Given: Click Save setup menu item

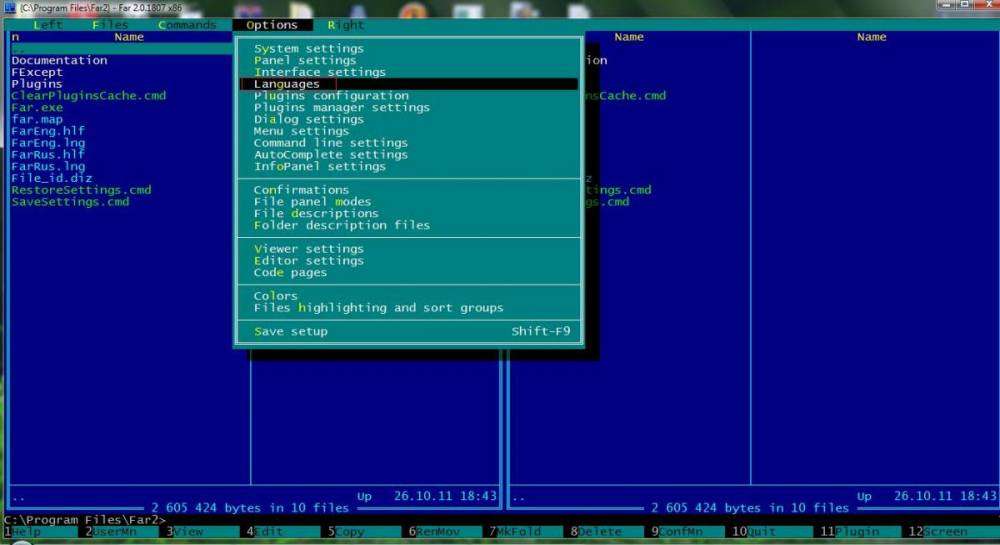Looking at the screenshot, I should (290, 332).
